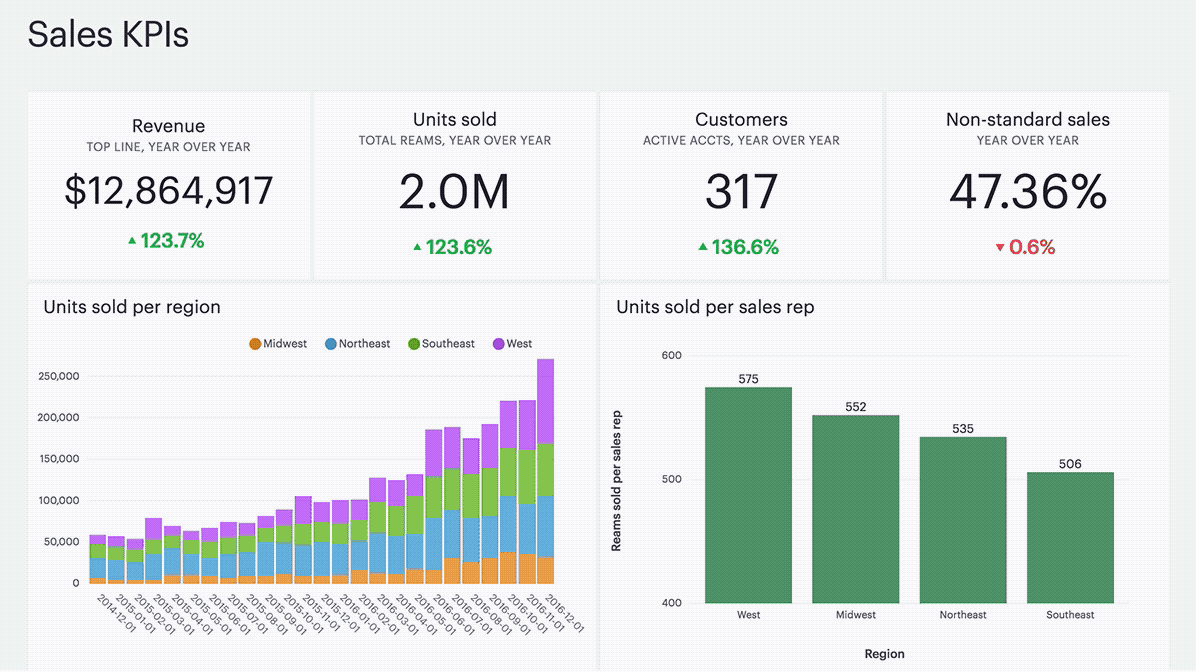Select the Northeast legend label in region chart
The width and height of the screenshot is (1196, 672).
(x=365, y=344)
